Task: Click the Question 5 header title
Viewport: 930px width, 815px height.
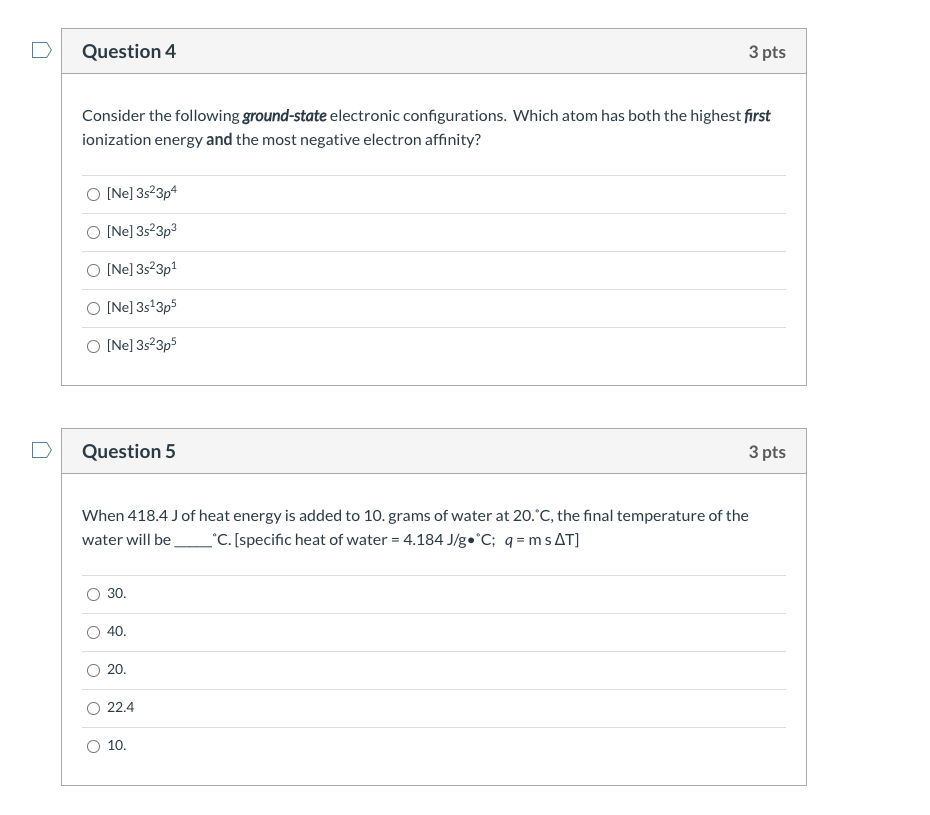Action: tap(129, 451)
